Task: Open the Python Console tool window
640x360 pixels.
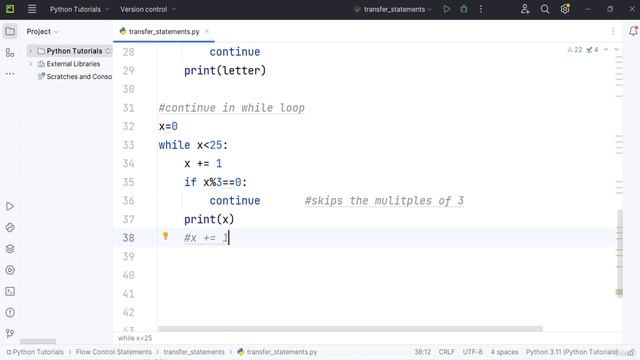Action: [10, 228]
